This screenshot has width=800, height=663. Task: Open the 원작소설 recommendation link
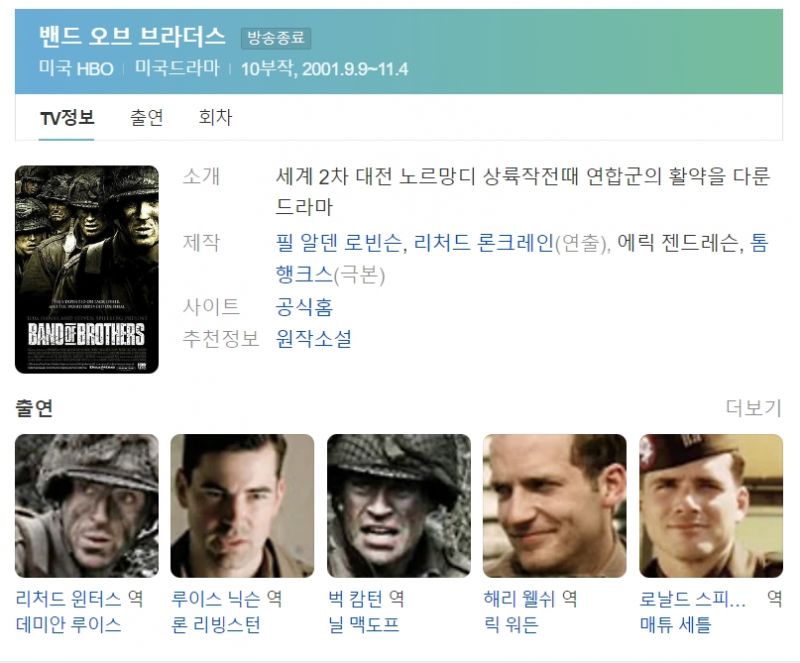click(313, 339)
